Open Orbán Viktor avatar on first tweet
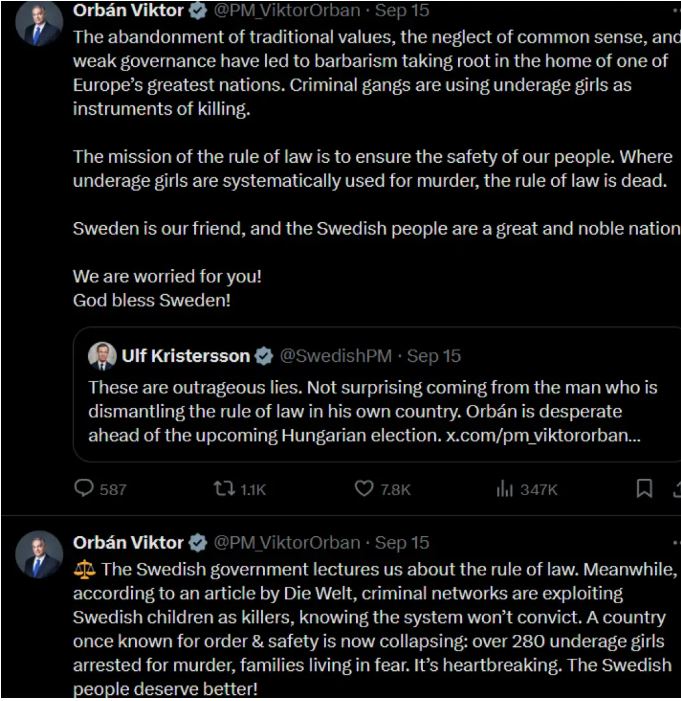681x701 pixels. 39,23
